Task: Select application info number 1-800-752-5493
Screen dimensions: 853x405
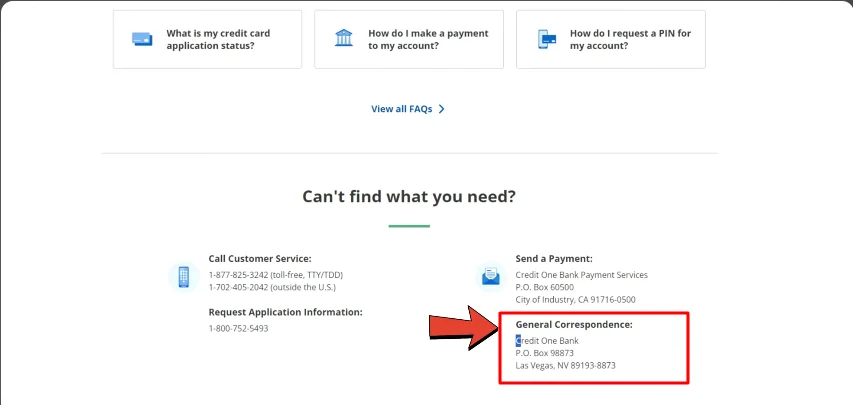Action: (238, 328)
